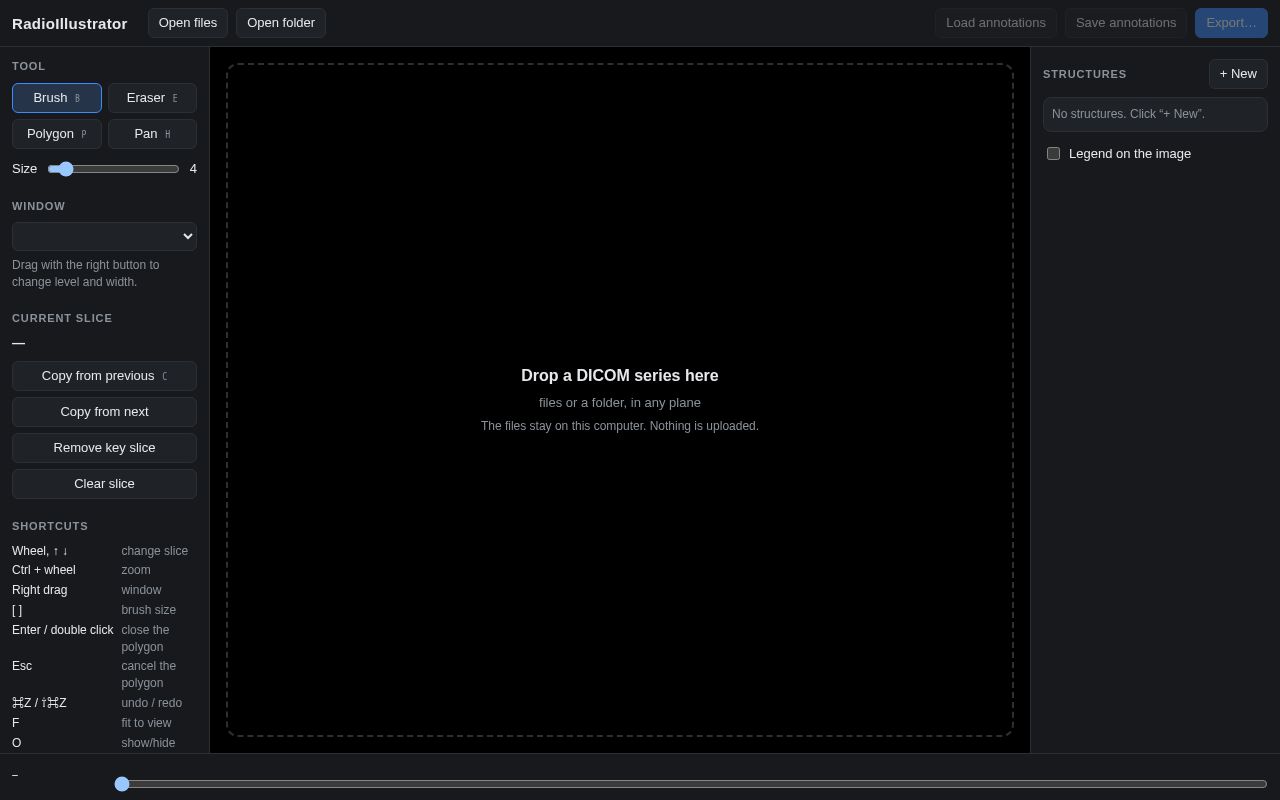Select the Brush tool
This screenshot has height=800, width=1280.
(x=57, y=98)
